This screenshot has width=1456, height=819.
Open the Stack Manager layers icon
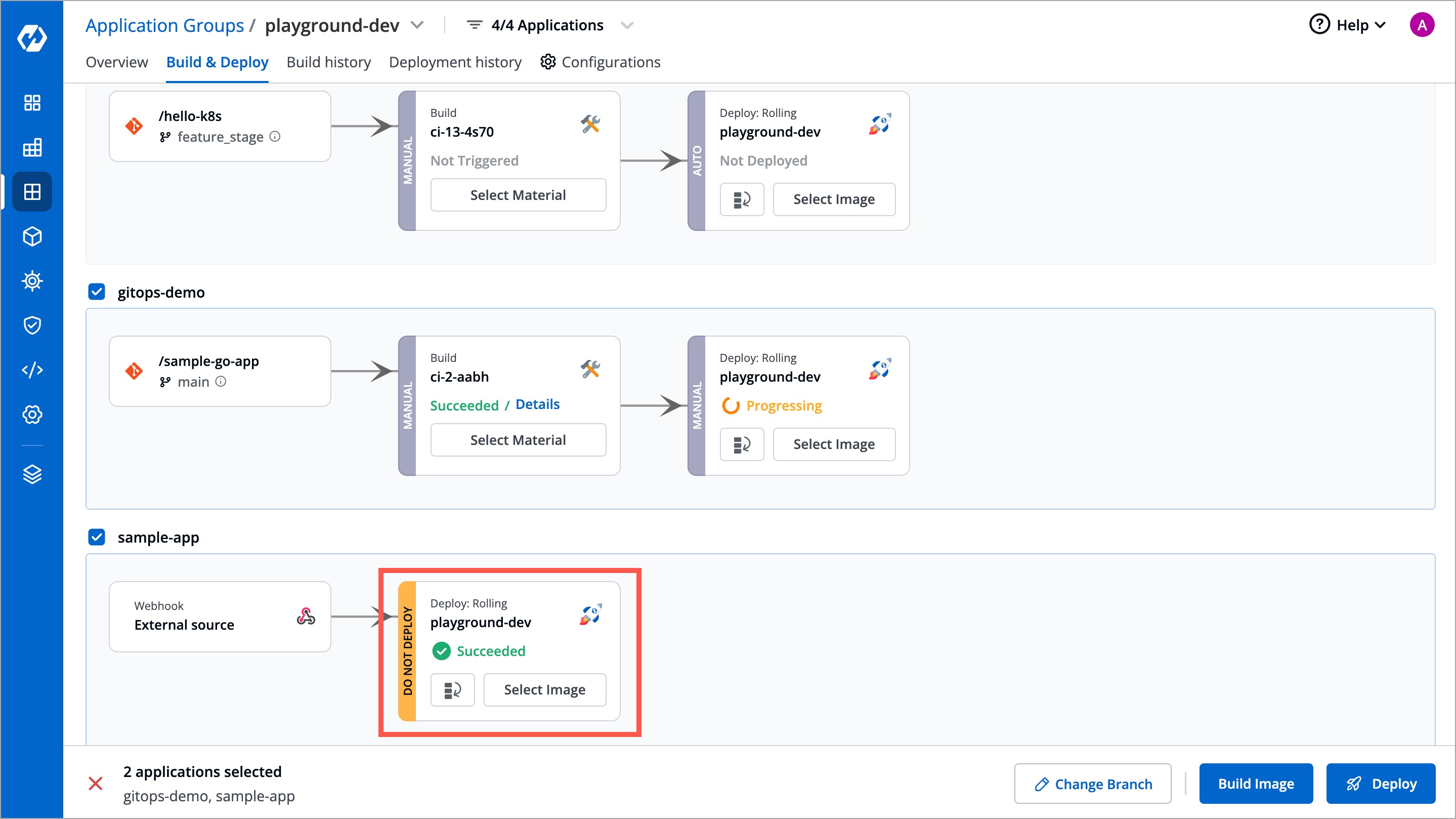pos(32,474)
